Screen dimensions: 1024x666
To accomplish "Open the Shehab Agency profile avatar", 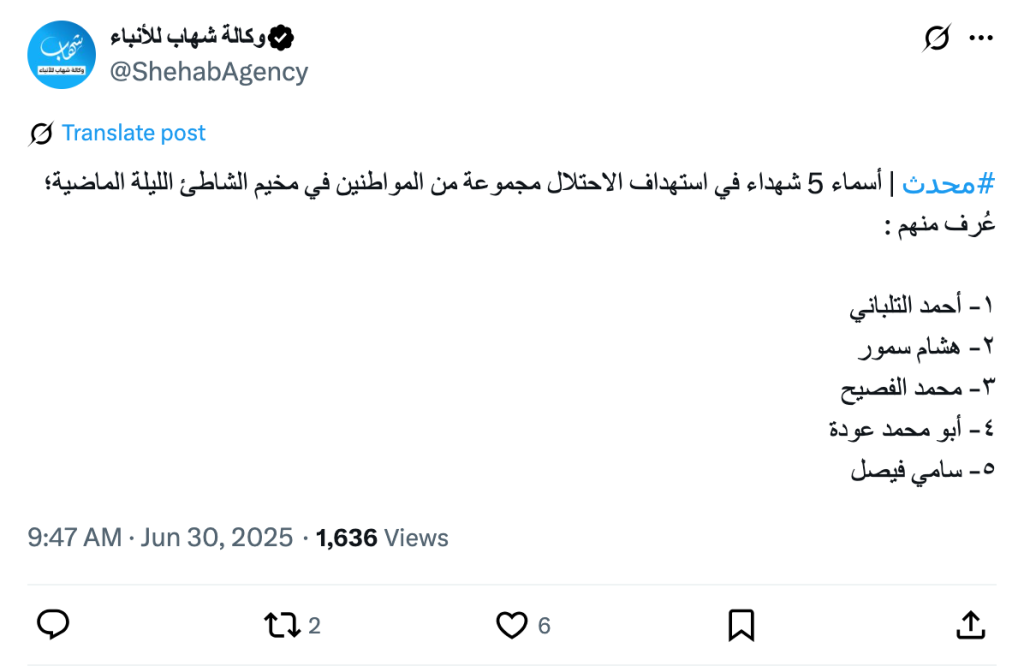I will [x=62, y=55].
